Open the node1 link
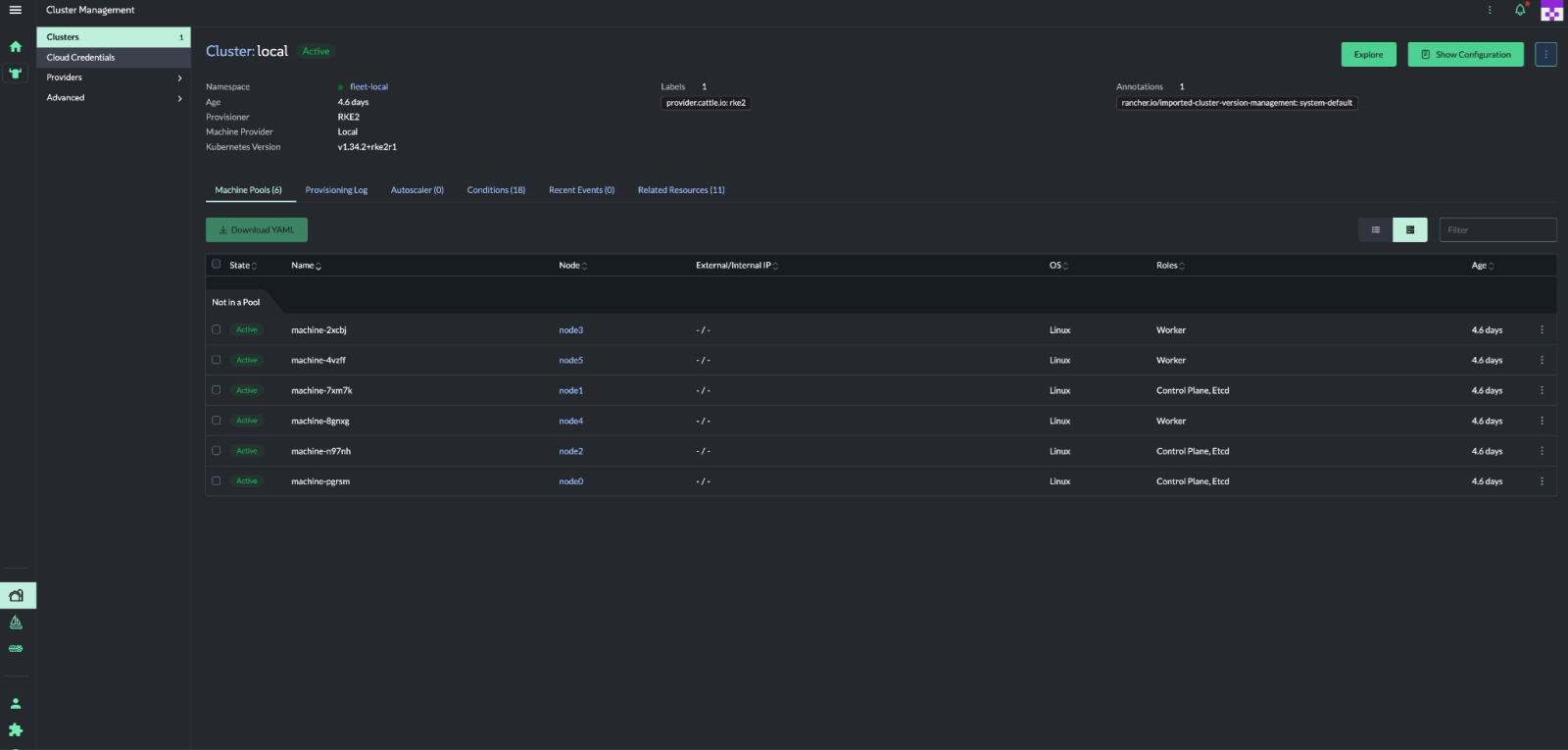The image size is (1568, 750). point(571,390)
